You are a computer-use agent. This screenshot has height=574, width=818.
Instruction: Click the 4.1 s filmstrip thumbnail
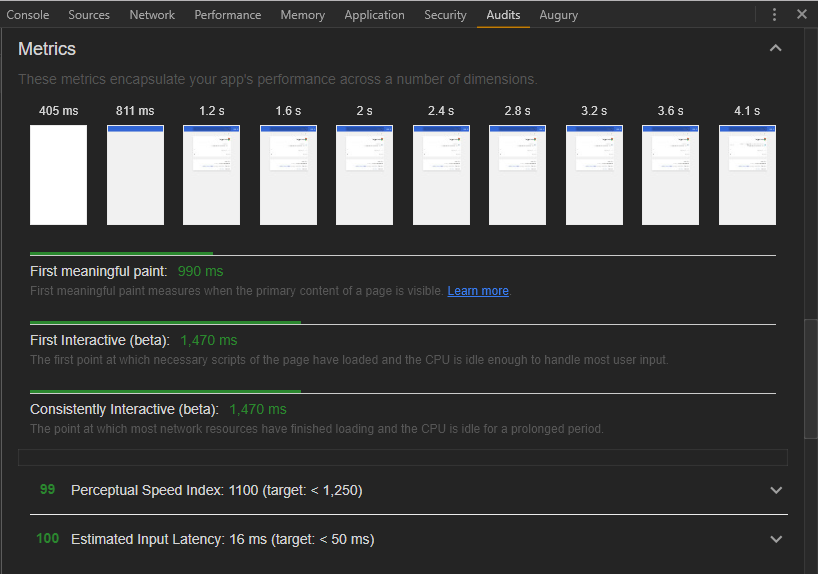[x=747, y=175]
